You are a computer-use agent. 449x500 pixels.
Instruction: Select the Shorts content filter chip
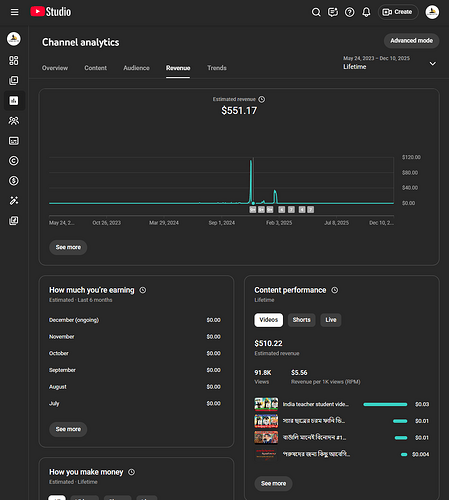[x=301, y=320]
